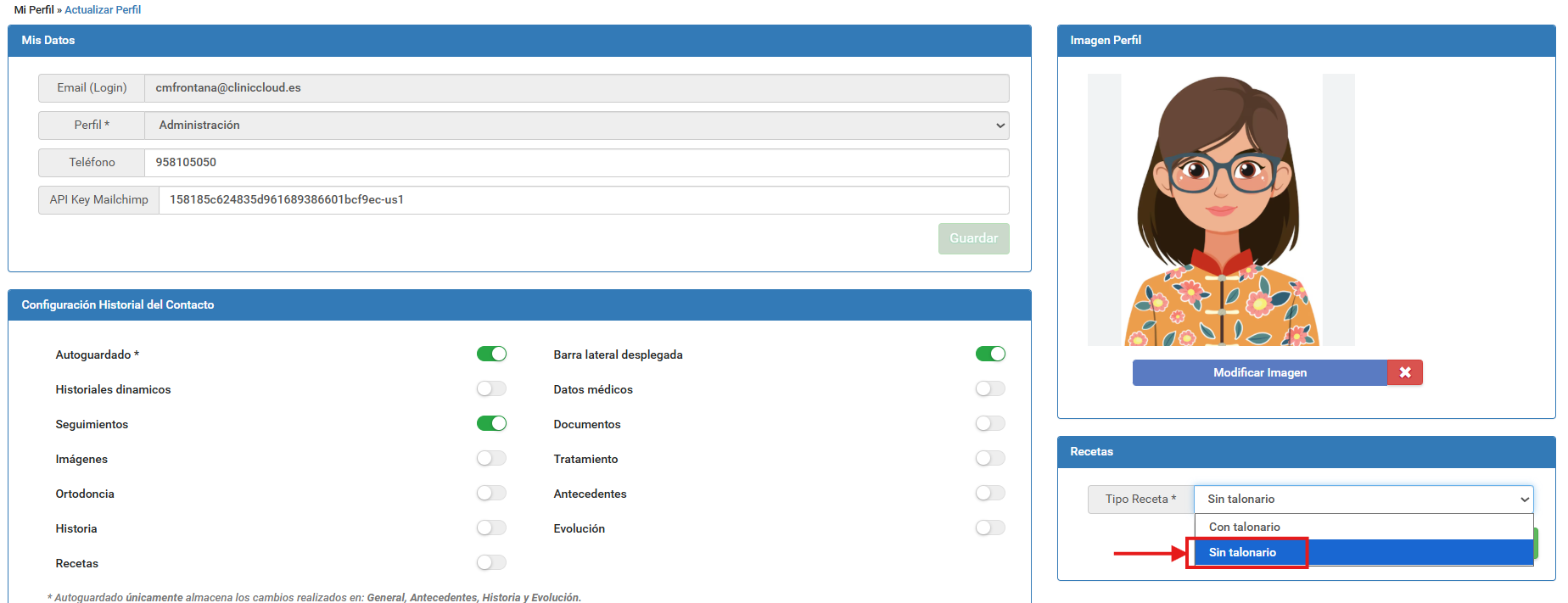Click the Guardar button
The image size is (1568, 603).
973,238
